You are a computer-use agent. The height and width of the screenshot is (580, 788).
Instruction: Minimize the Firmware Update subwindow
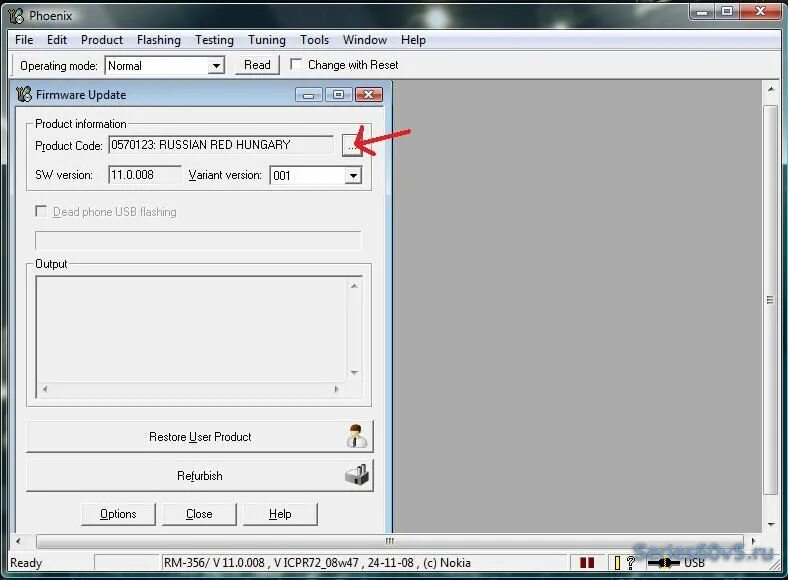309,94
